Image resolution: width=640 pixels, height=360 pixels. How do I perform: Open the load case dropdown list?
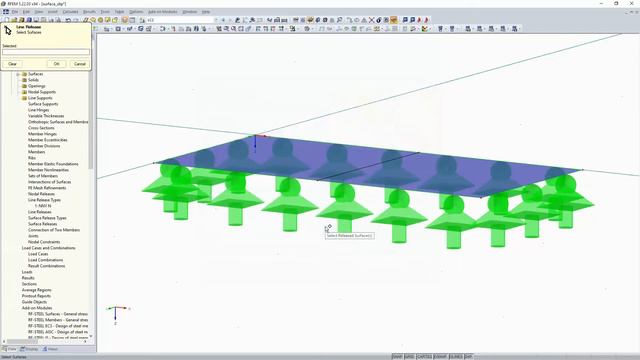216,20
